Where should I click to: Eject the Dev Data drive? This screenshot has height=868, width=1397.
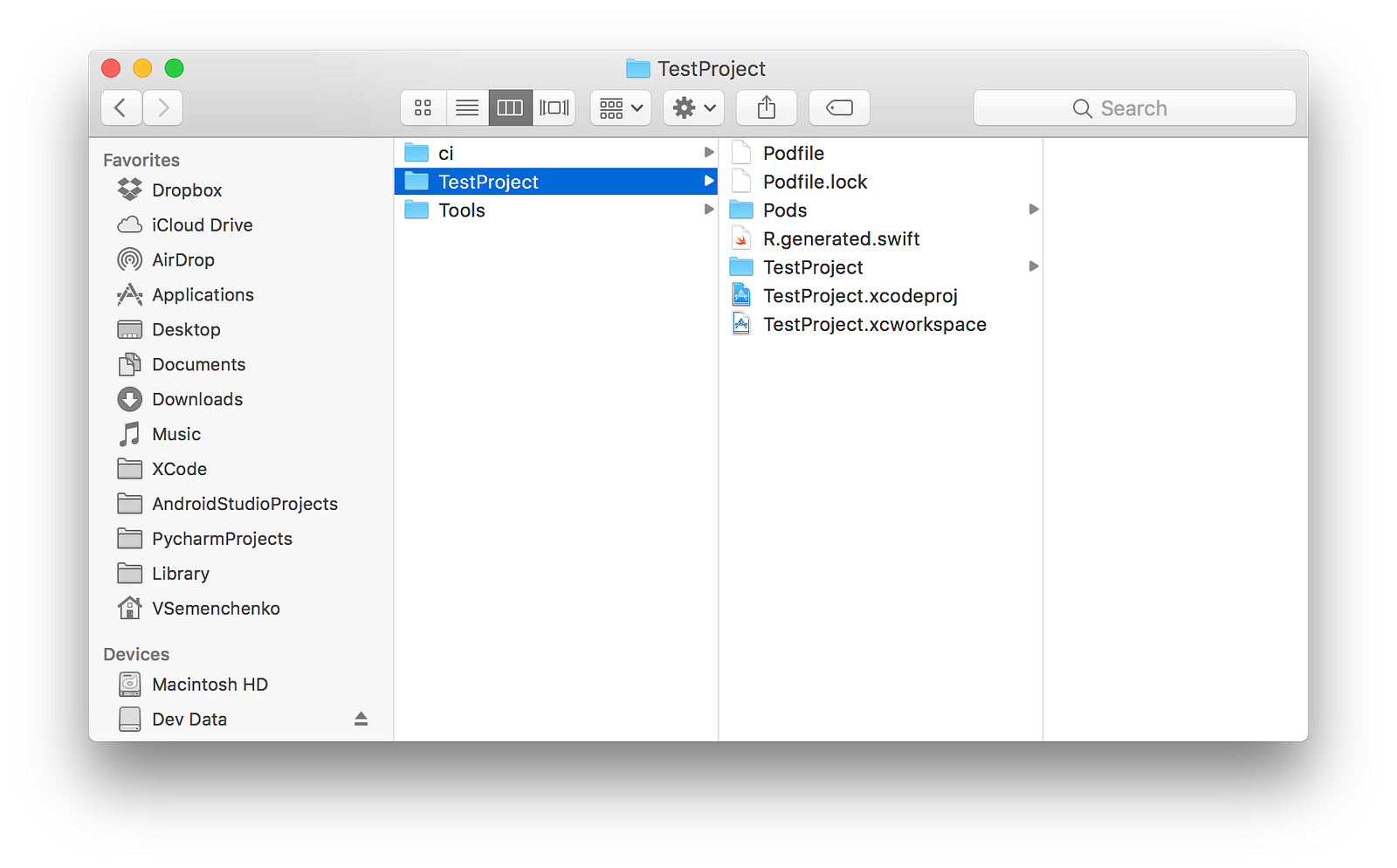point(361,719)
